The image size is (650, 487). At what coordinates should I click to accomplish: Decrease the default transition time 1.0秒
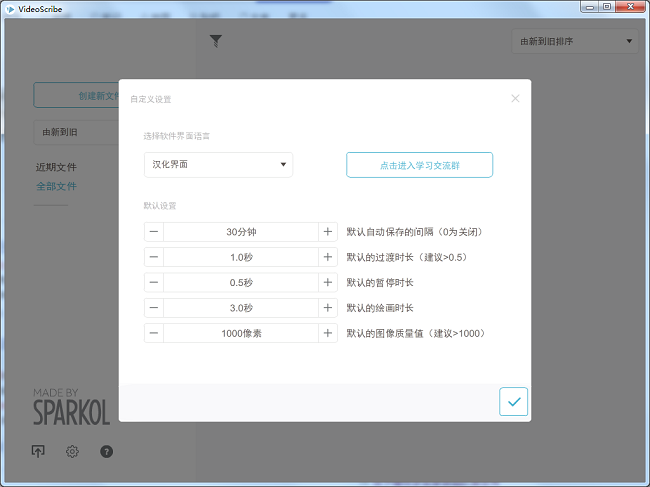(x=154, y=257)
